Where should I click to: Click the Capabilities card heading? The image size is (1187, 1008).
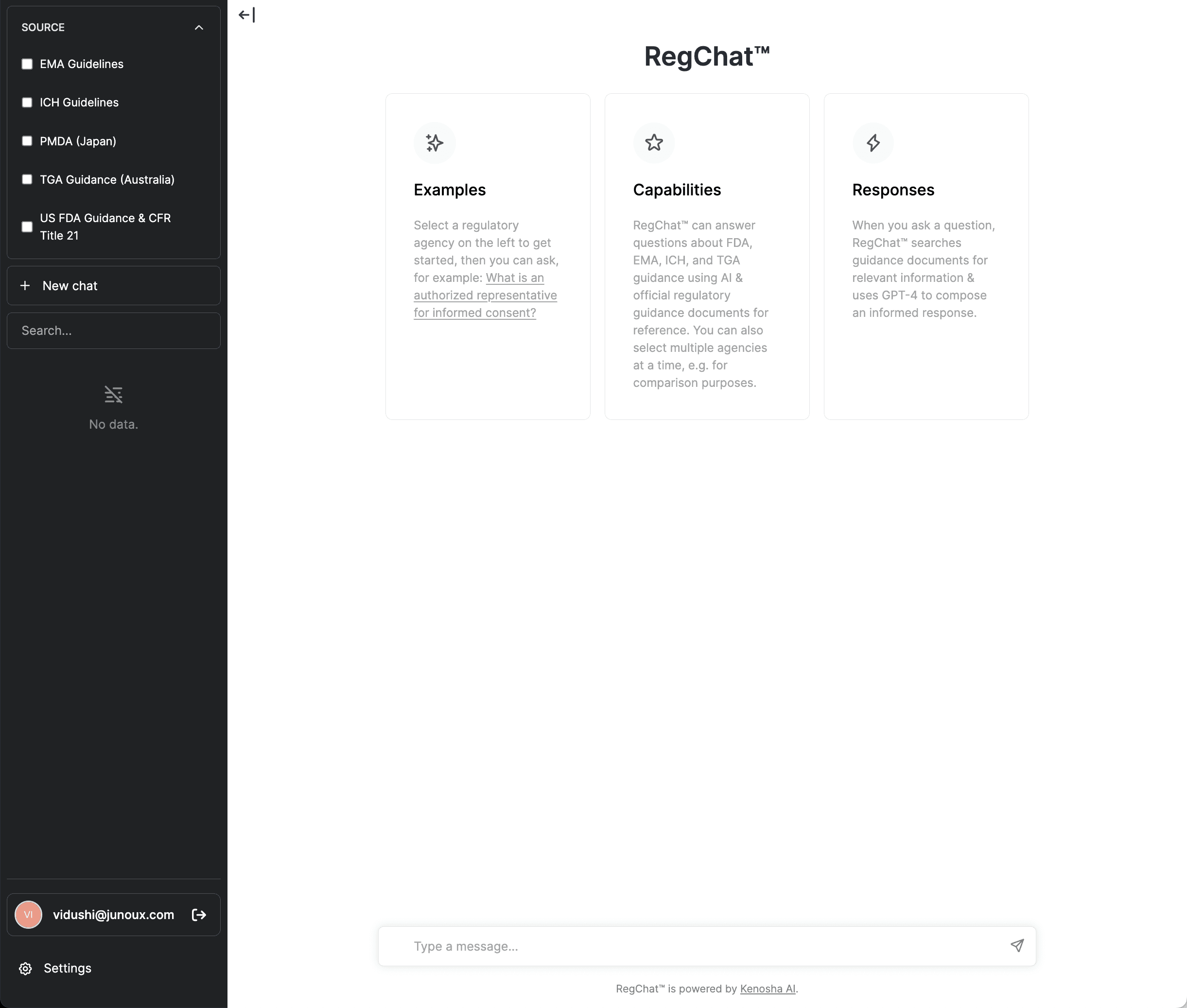click(x=677, y=190)
